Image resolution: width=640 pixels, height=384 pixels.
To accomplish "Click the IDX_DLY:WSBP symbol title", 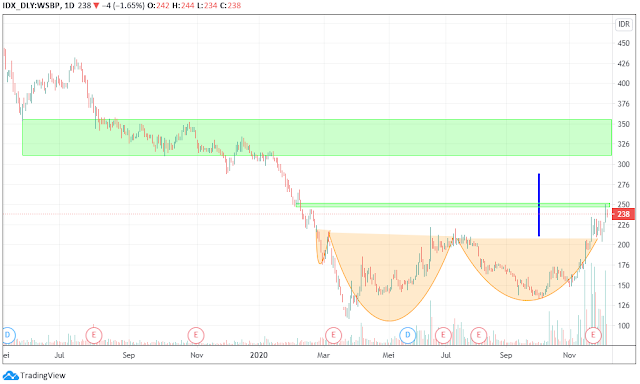I will 31,6.
